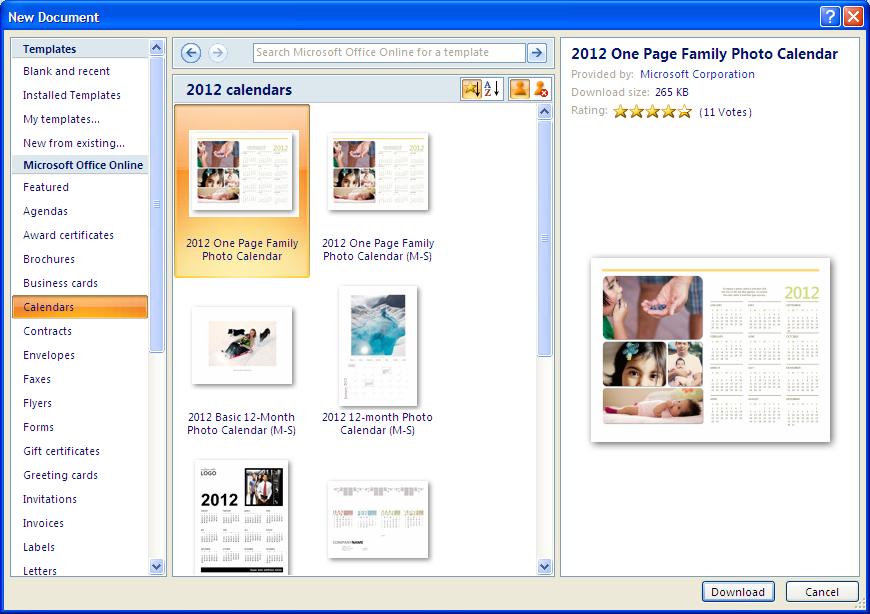Click the five-star rating
Screen dimensions: 870x614
tap(652, 111)
